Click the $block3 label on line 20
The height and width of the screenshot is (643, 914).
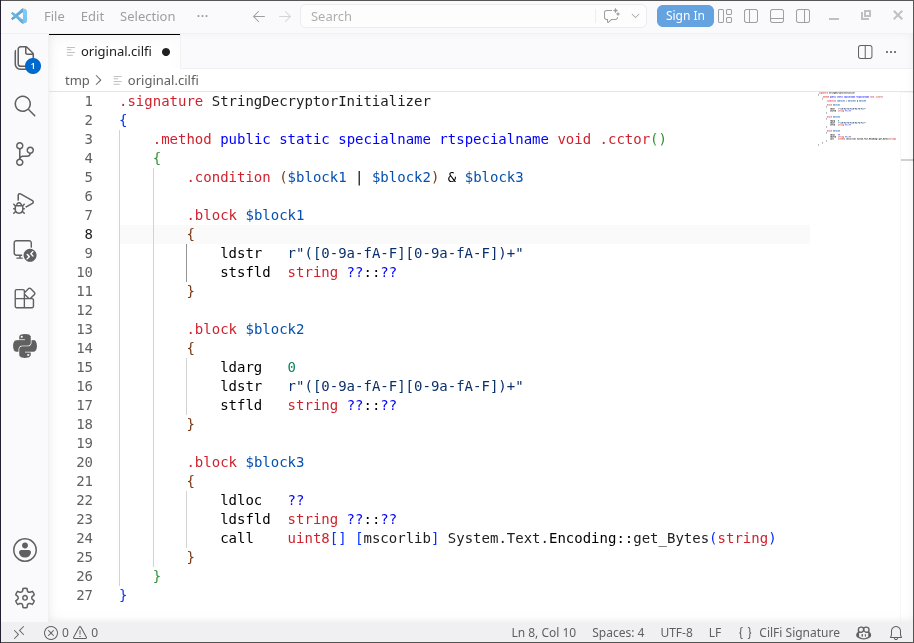click(275, 462)
